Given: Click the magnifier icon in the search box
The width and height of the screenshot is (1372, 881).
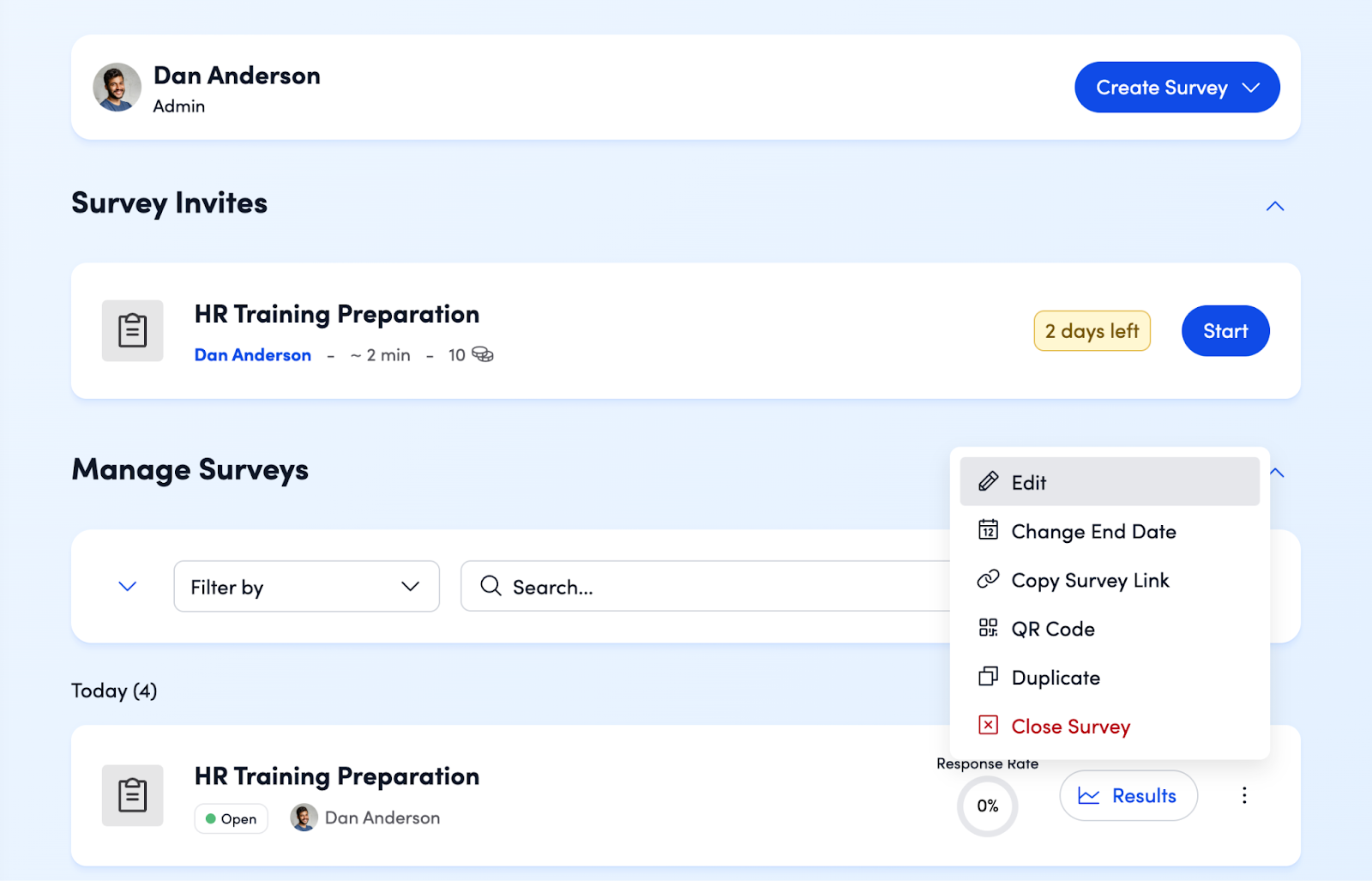Looking at the screenshot, I should click(x=490, y=586).
